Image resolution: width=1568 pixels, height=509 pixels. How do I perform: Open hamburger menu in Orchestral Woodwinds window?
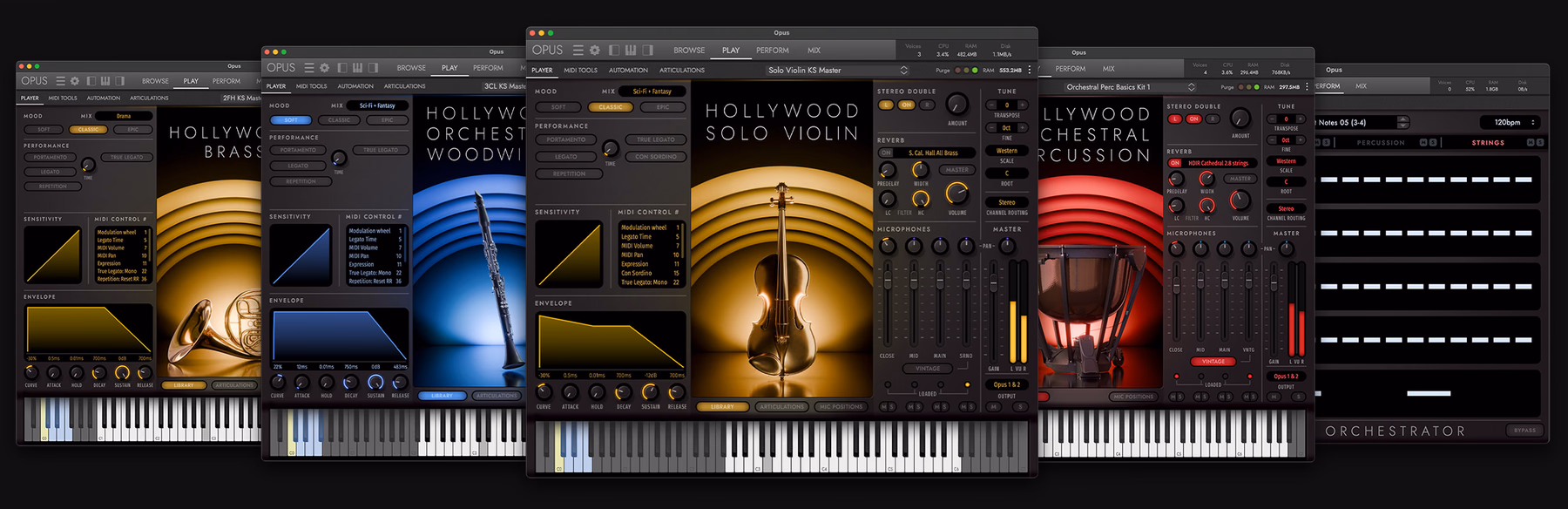(308, 67)
